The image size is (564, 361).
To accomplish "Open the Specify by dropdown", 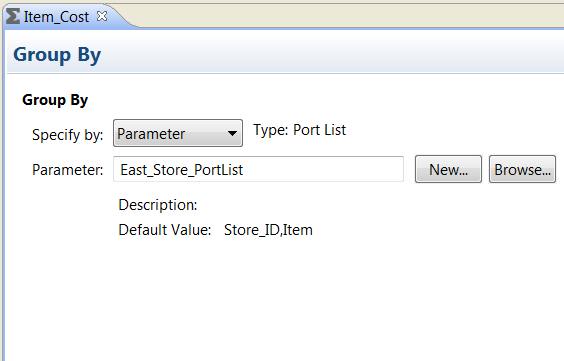I will tap(178, 133).
